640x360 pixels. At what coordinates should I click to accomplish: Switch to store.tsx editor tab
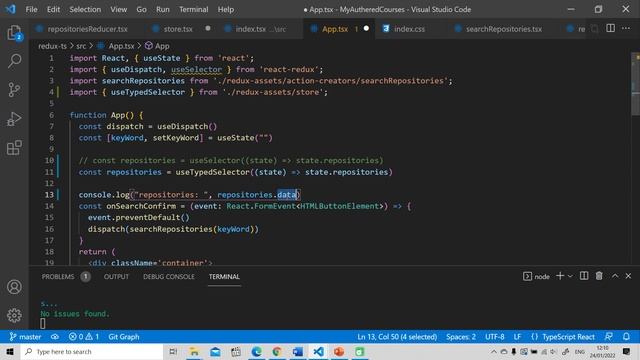tap(178, 29)
